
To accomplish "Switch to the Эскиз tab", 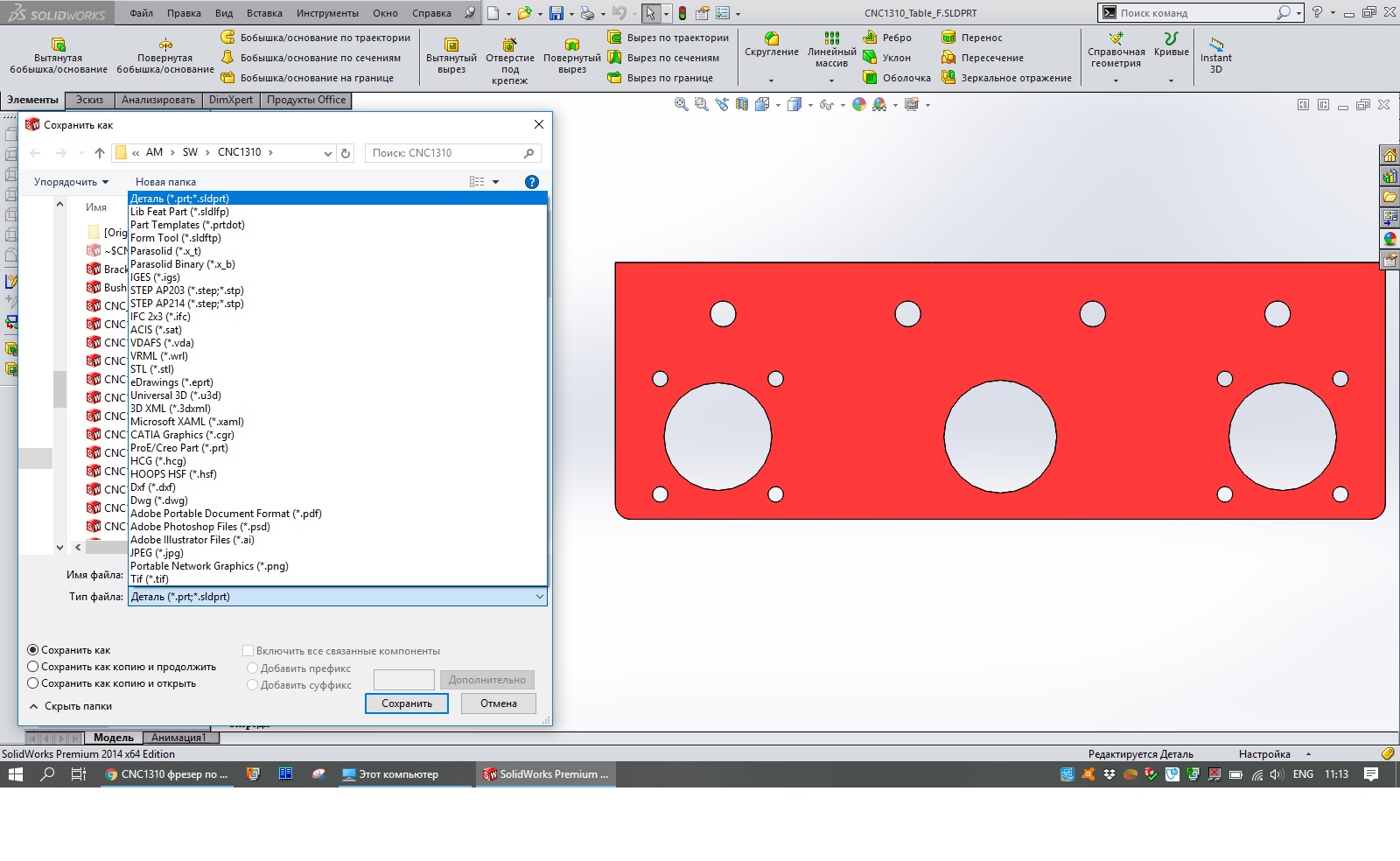I will click(89, 100).
